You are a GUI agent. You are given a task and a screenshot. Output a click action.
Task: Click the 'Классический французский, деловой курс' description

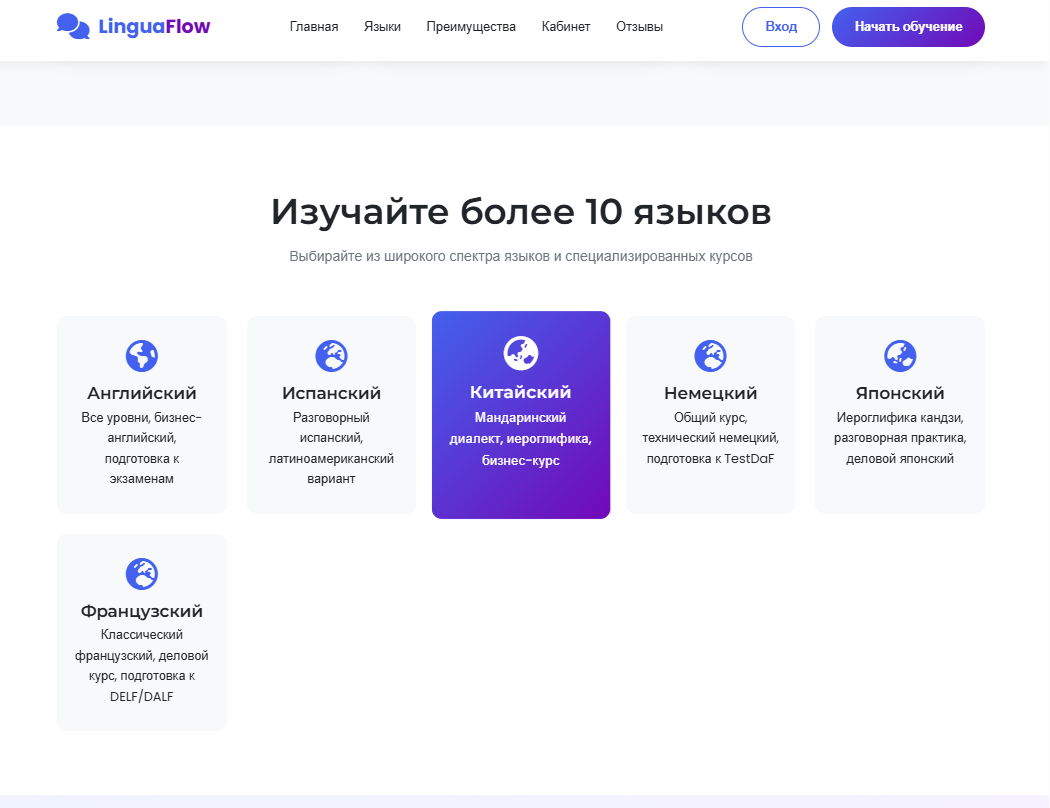click(x=142, y=665)
